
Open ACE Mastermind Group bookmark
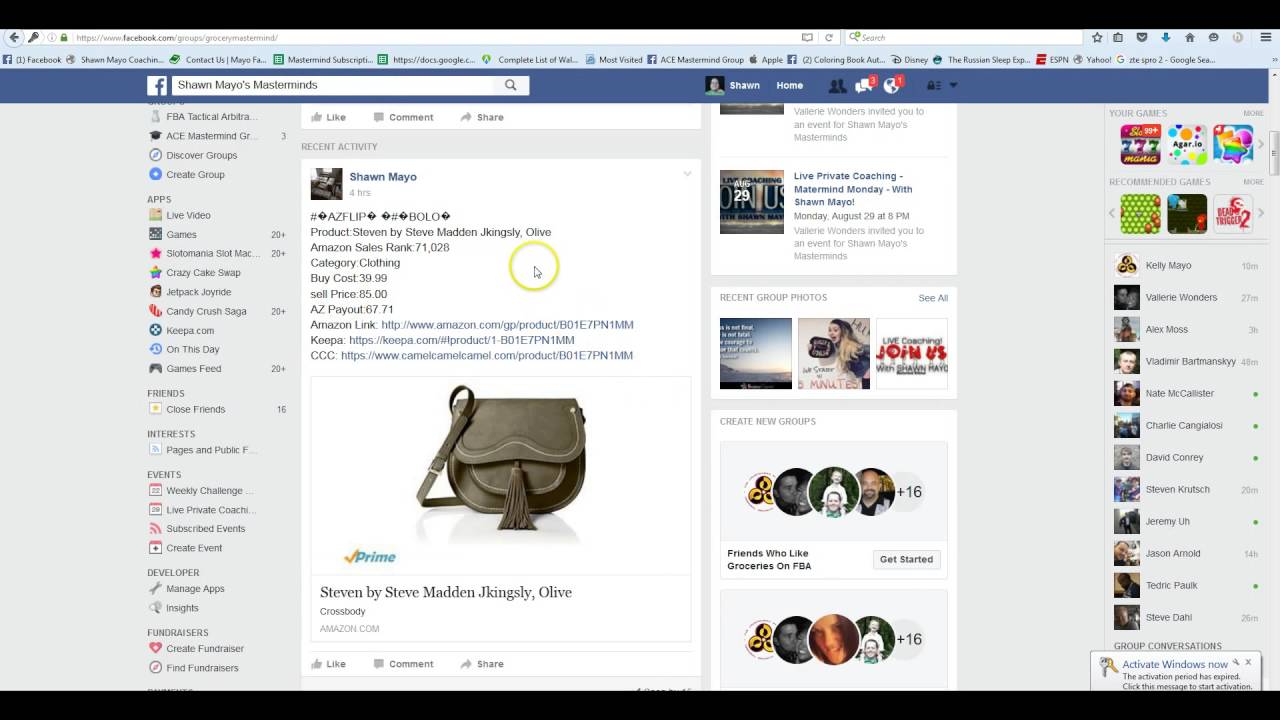tap(695, 59)
